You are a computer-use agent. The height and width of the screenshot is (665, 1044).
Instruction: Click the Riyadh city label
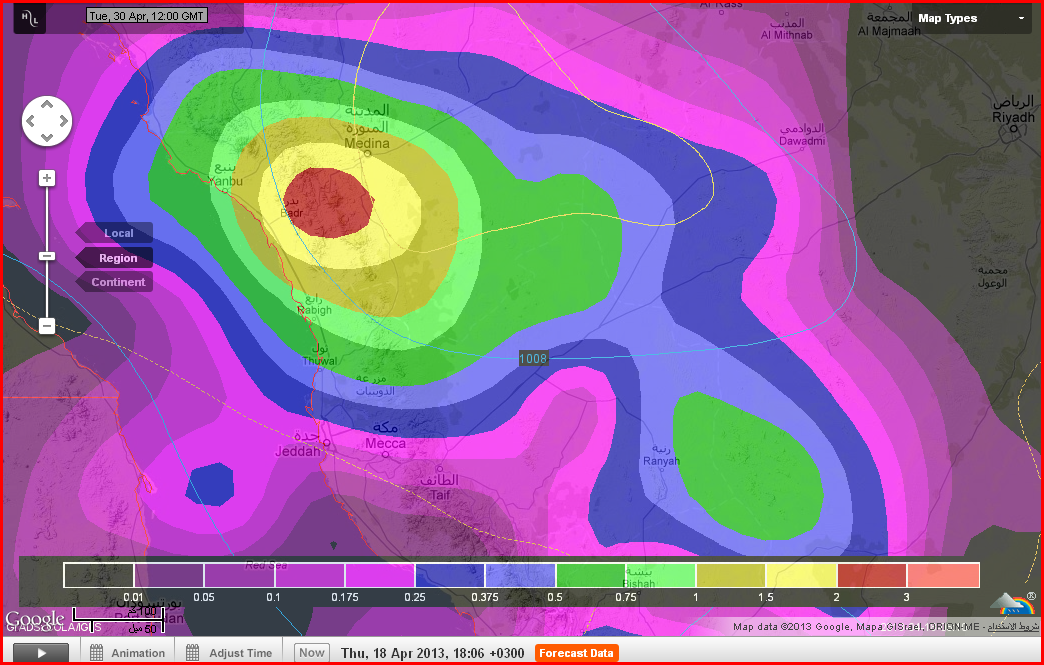pos(1013,118)
